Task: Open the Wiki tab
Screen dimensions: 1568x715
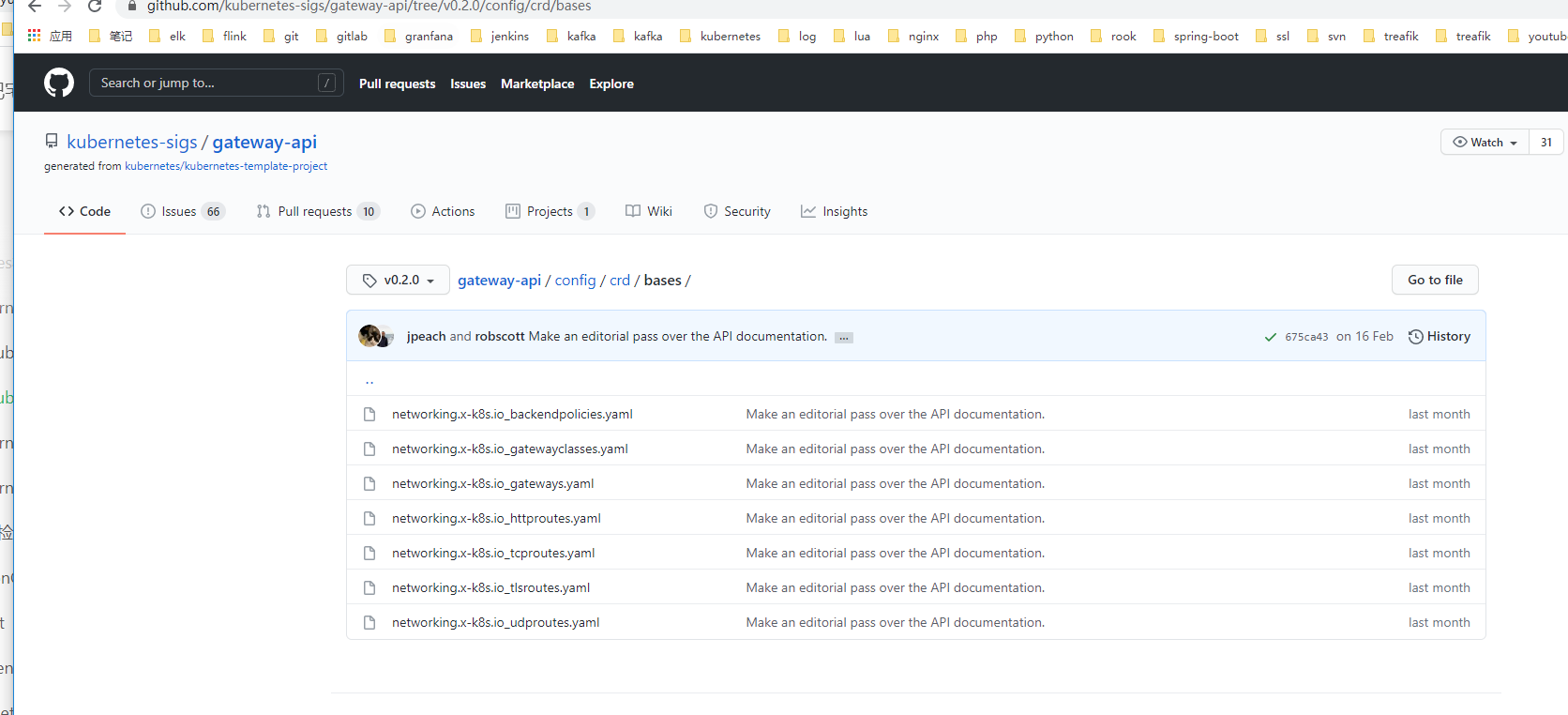Action: [649, 211]
